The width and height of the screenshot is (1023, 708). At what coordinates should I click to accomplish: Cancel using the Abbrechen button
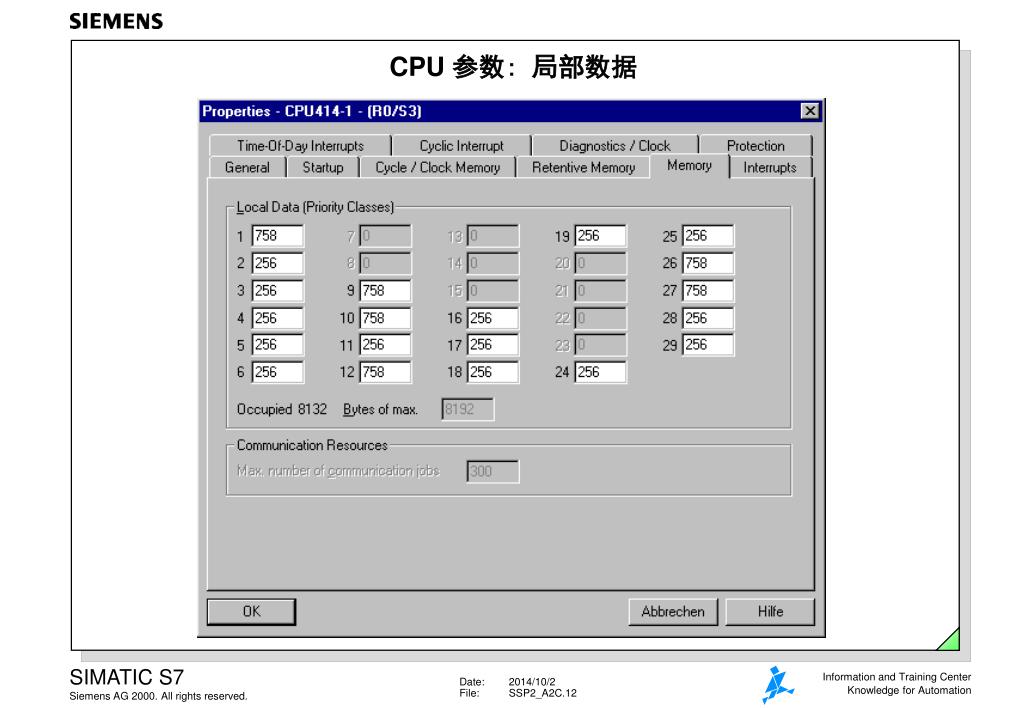pyautogui.click(x=673, y=611)
